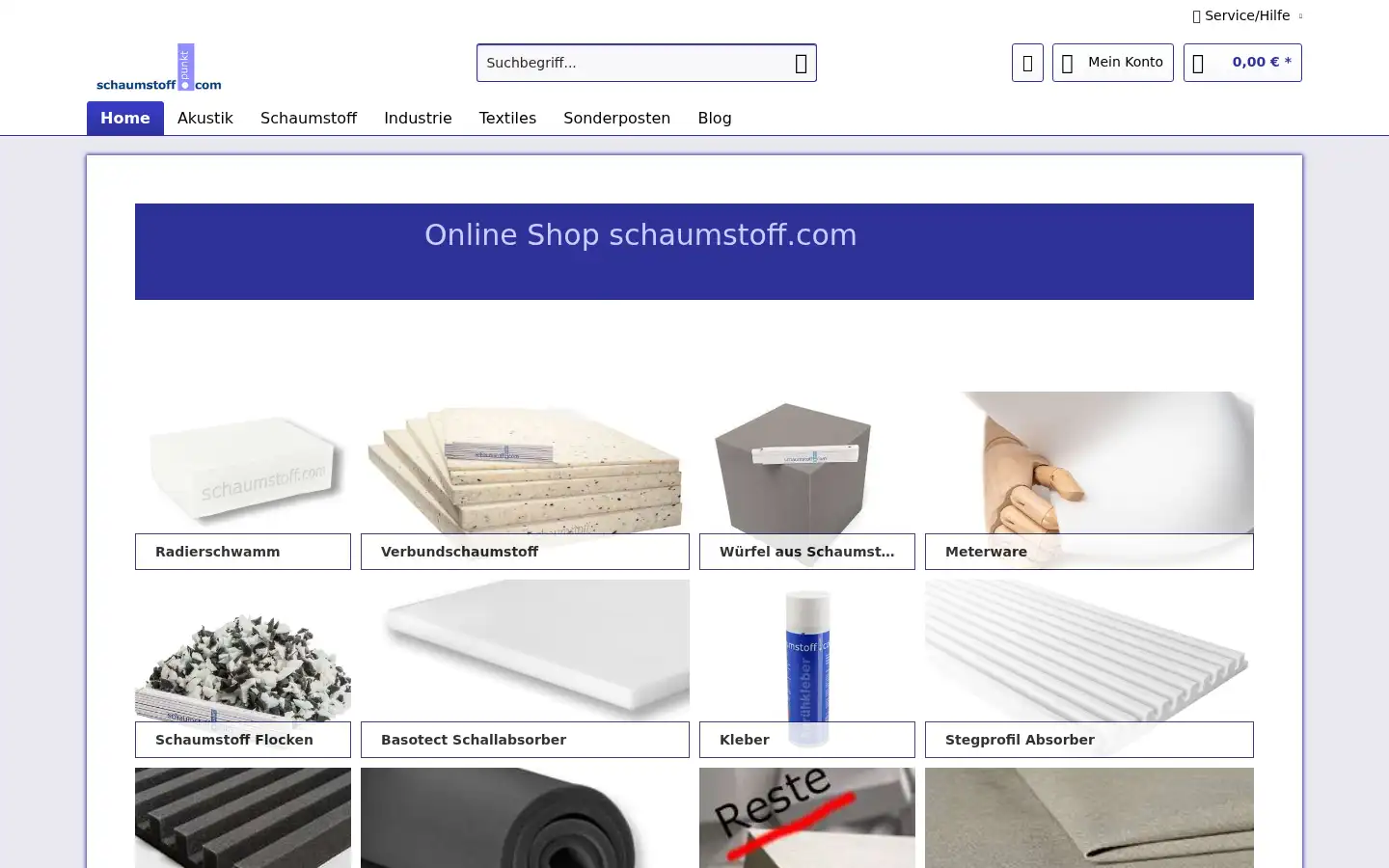
Task: Open the Textiles menu
Action: (x=507, y=118)
